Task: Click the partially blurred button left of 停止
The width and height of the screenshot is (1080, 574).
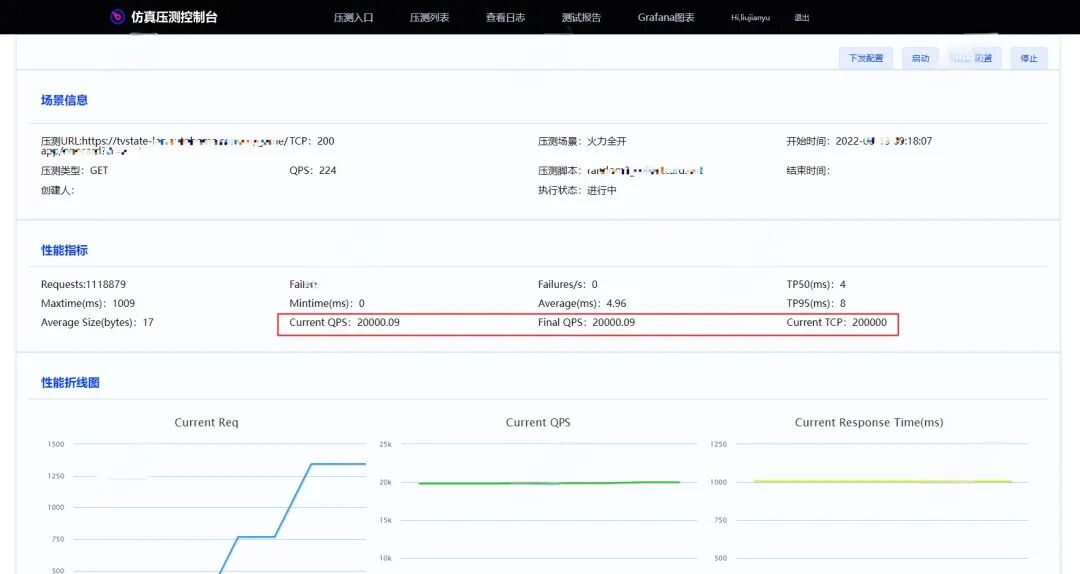Action: (x=974, y=58)
